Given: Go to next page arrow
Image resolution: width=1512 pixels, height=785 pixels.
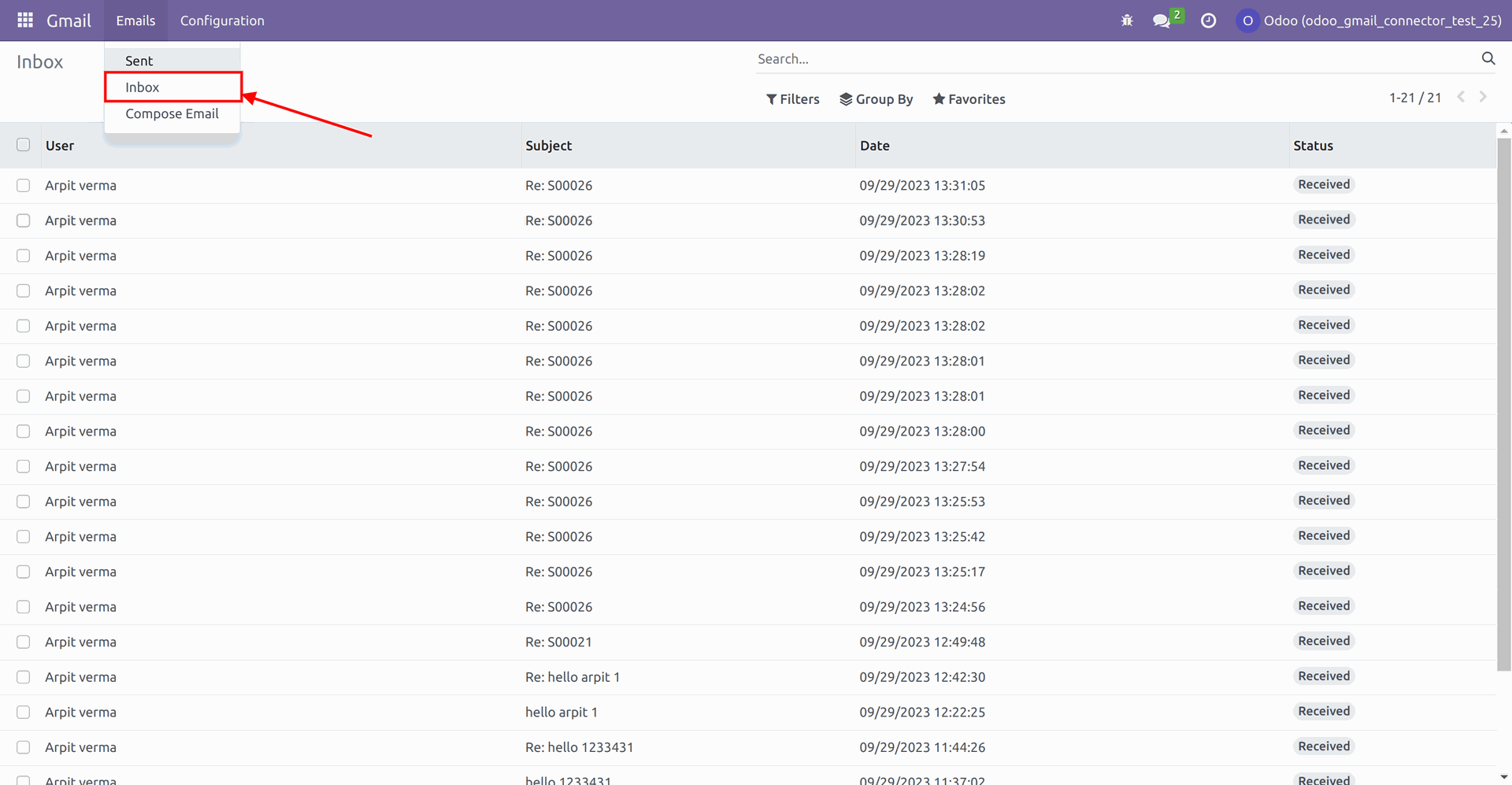Looking at the screenshot, I should pyautogui.click(x=1483, y=97).
